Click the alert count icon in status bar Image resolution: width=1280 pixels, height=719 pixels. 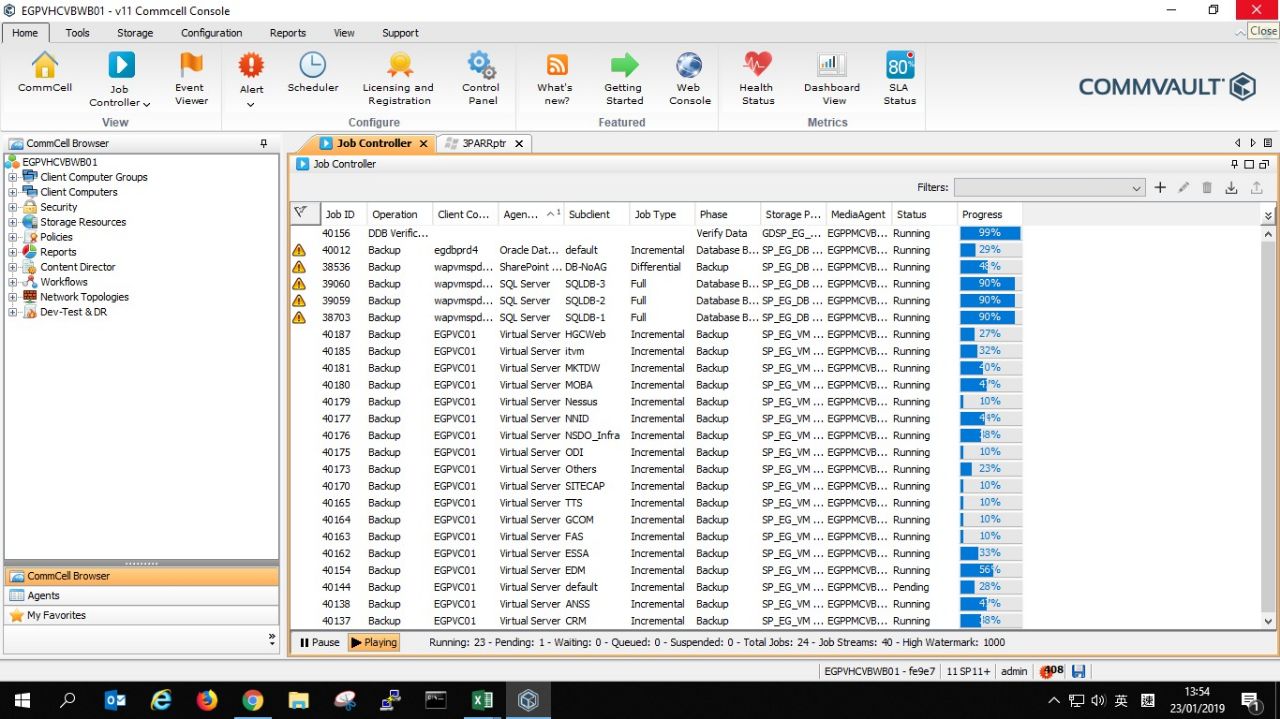pyautogui.click(x=1051, y=671)
